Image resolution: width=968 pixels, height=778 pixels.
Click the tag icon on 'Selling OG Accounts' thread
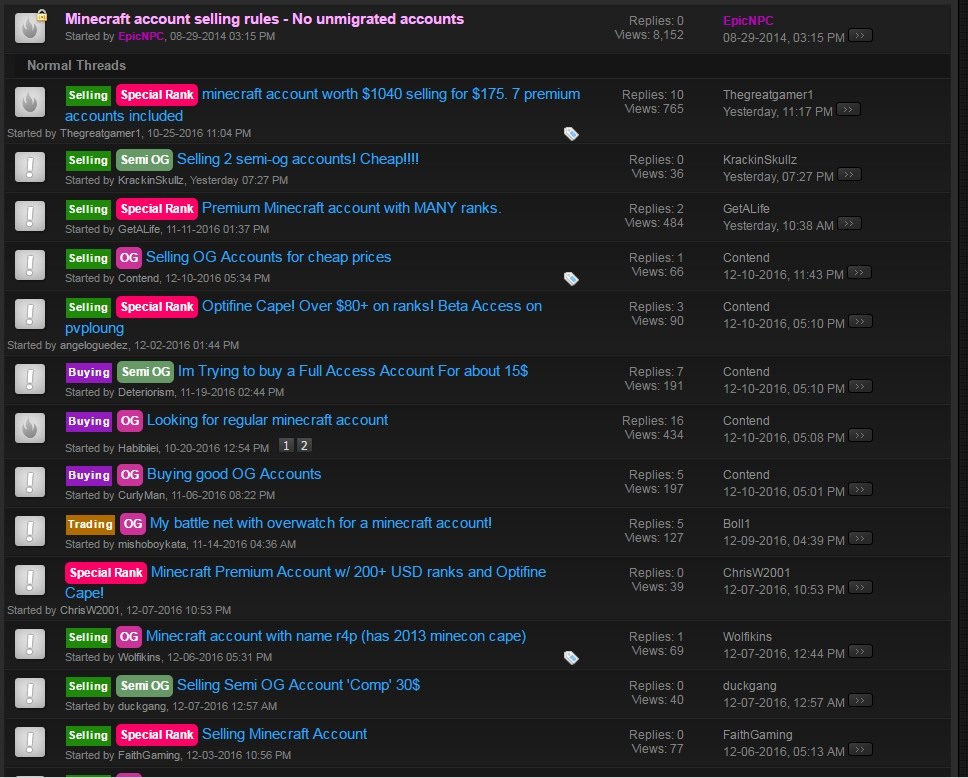[x=571, y=279]
